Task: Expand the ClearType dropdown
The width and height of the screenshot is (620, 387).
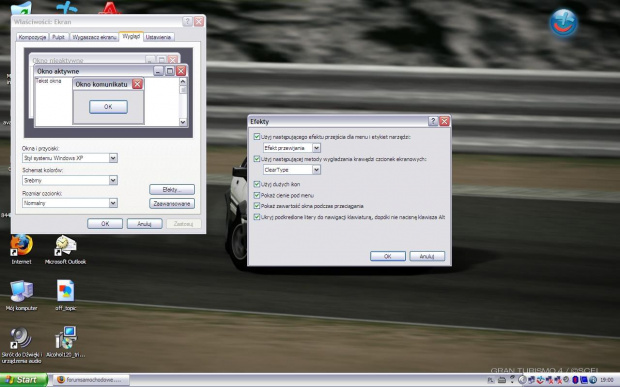Action: [x=316, y=170]
